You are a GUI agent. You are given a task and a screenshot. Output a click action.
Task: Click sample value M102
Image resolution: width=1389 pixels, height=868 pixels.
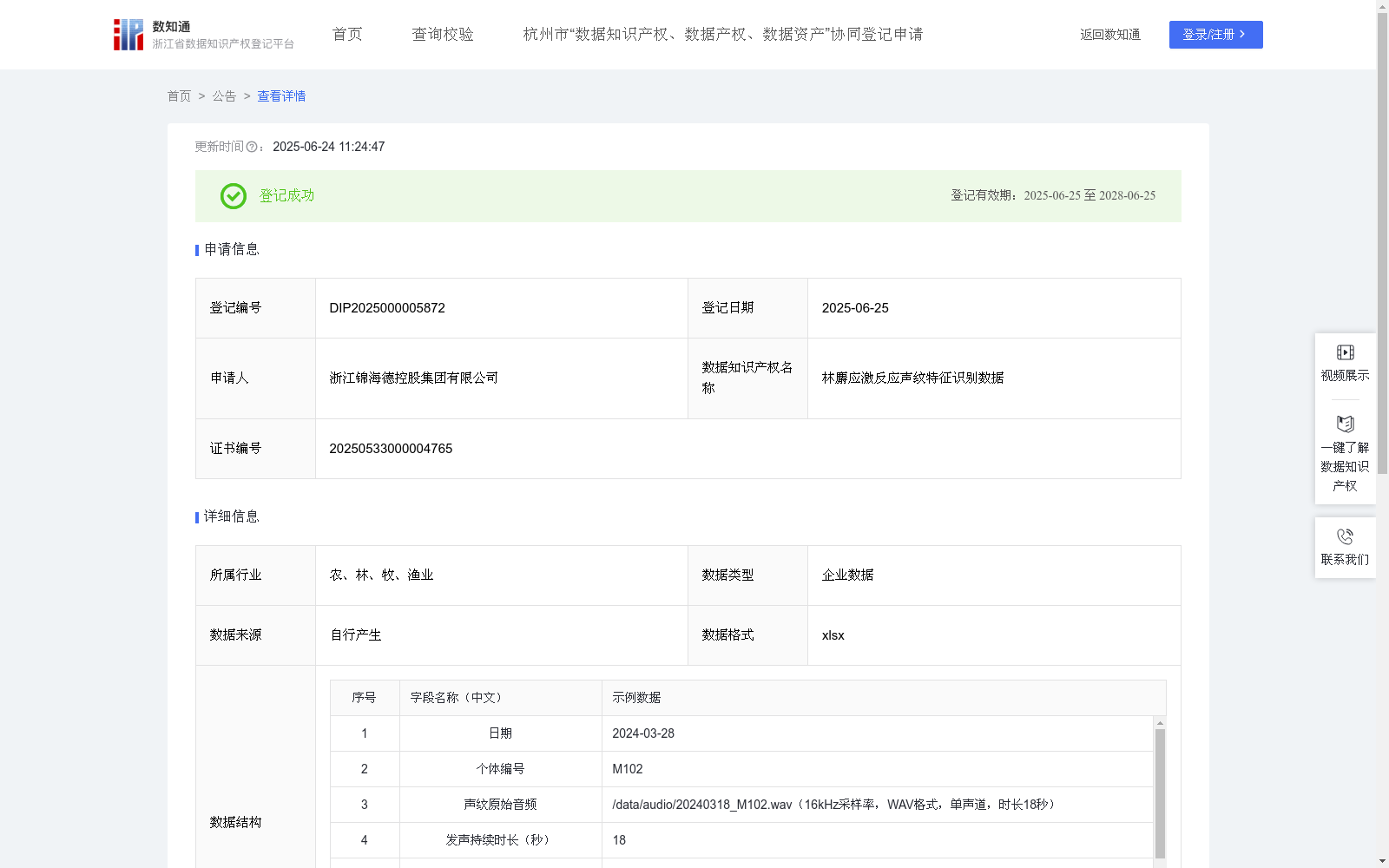(628, 769)
